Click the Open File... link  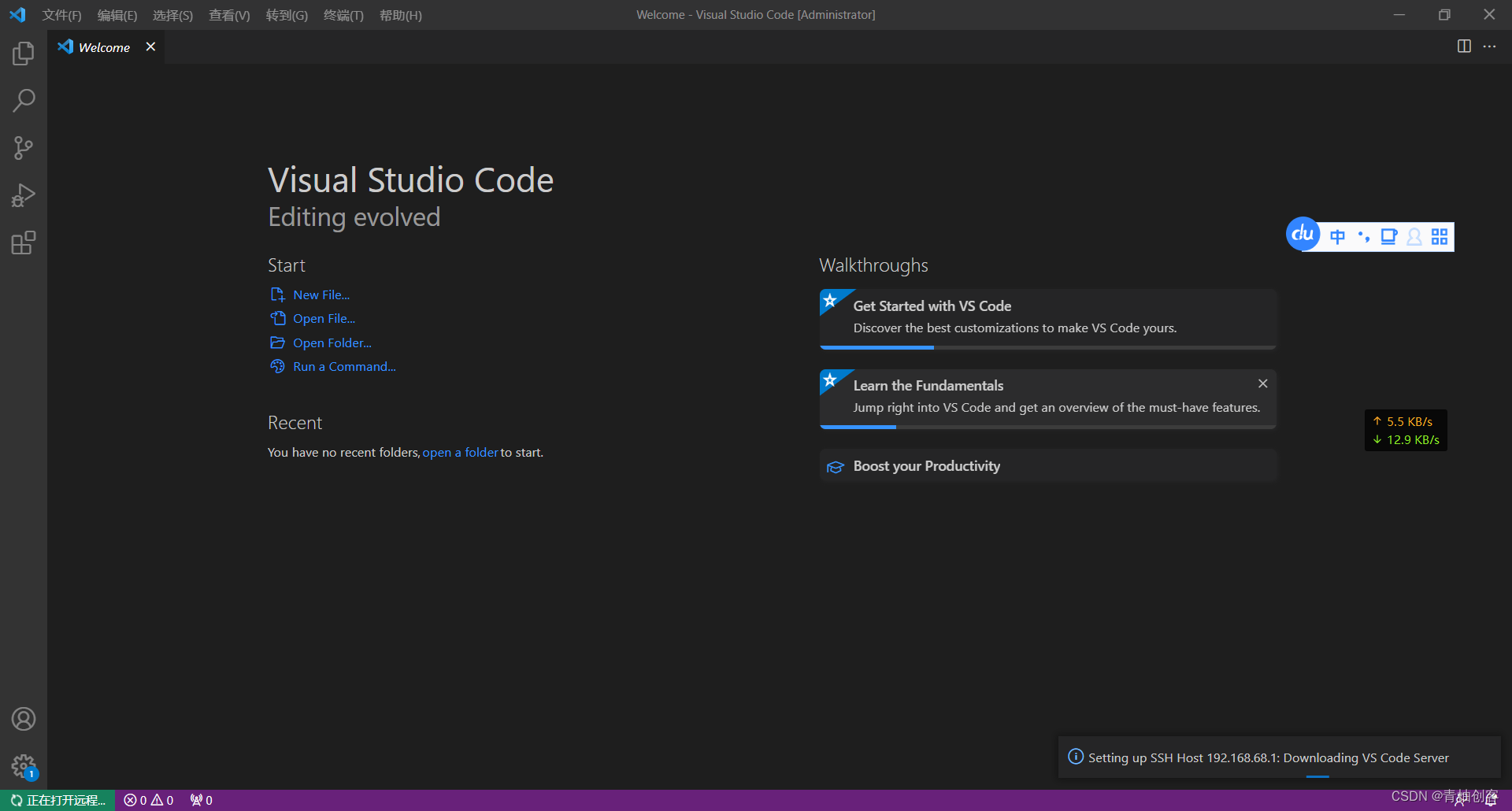pos(324,318)
